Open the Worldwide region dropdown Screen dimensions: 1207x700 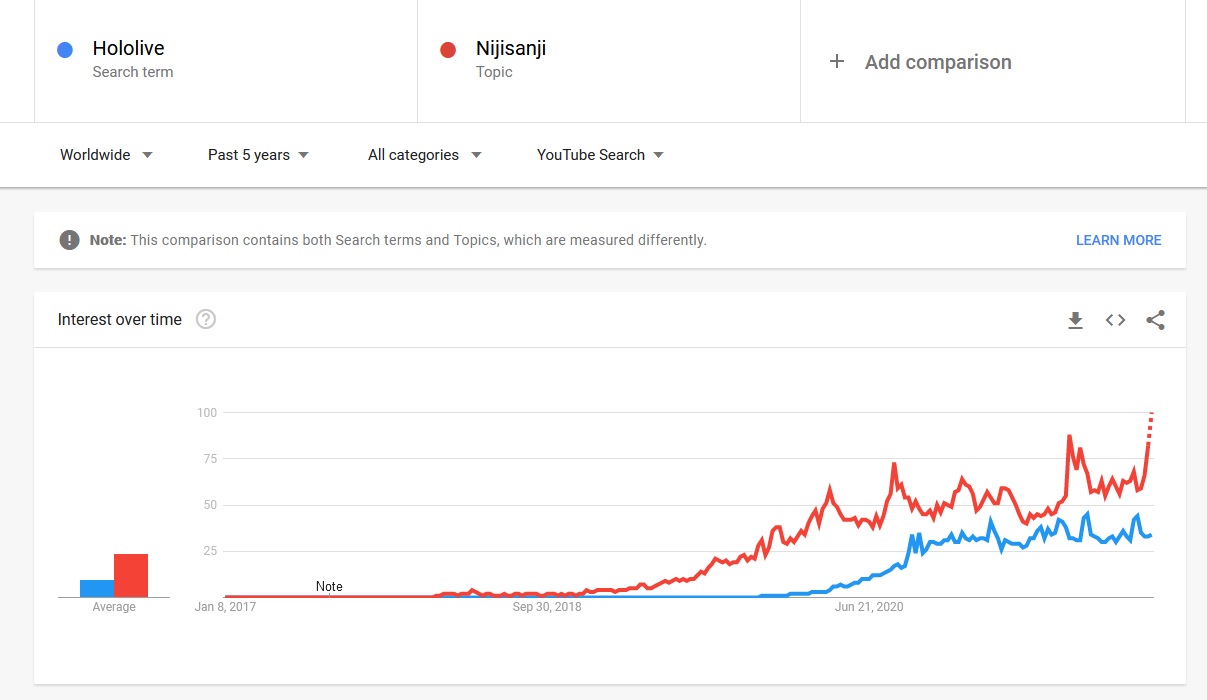106,155
